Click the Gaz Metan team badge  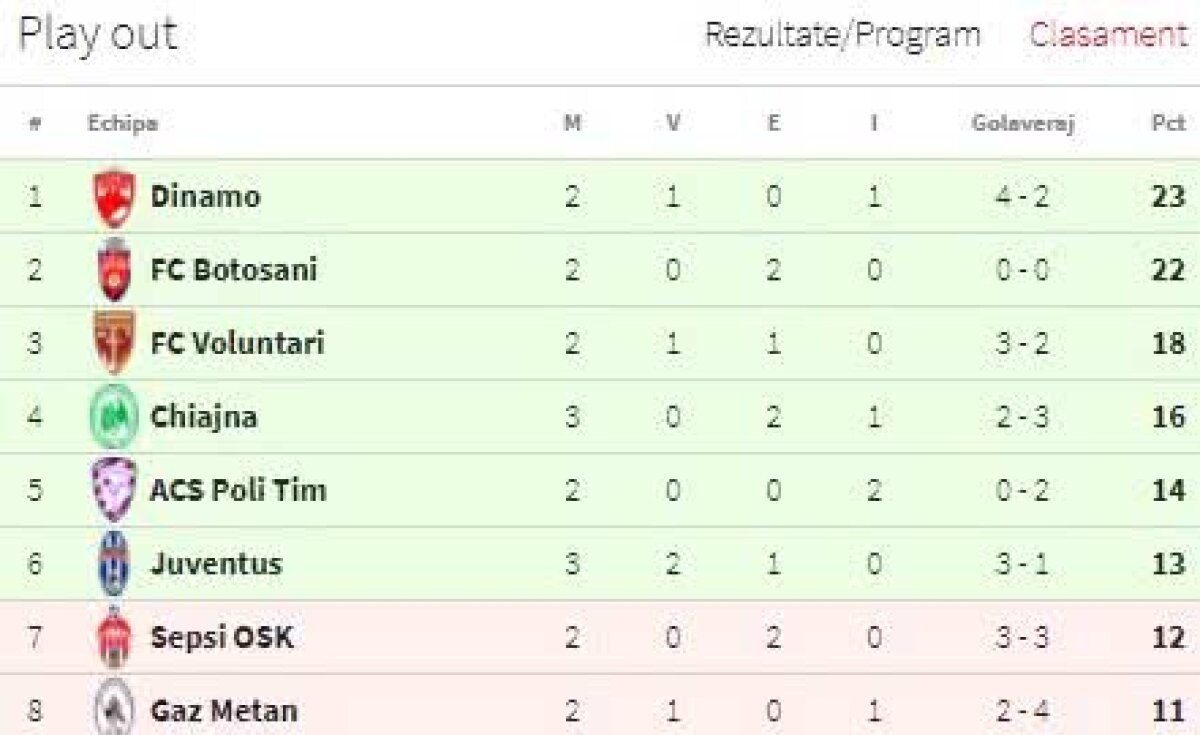click(114, 709)
